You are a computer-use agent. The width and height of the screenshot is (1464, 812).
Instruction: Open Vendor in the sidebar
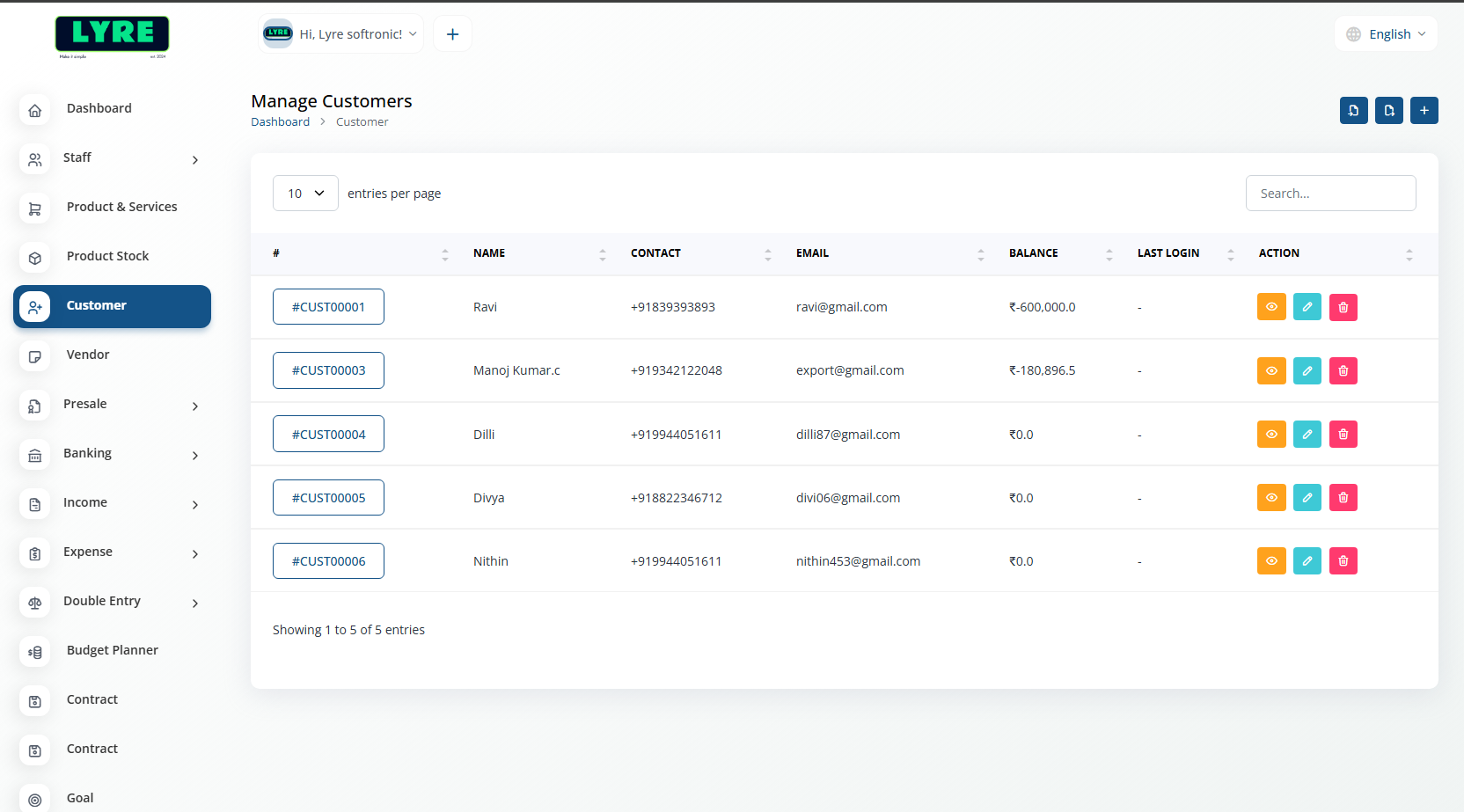[x=88, y=355]
